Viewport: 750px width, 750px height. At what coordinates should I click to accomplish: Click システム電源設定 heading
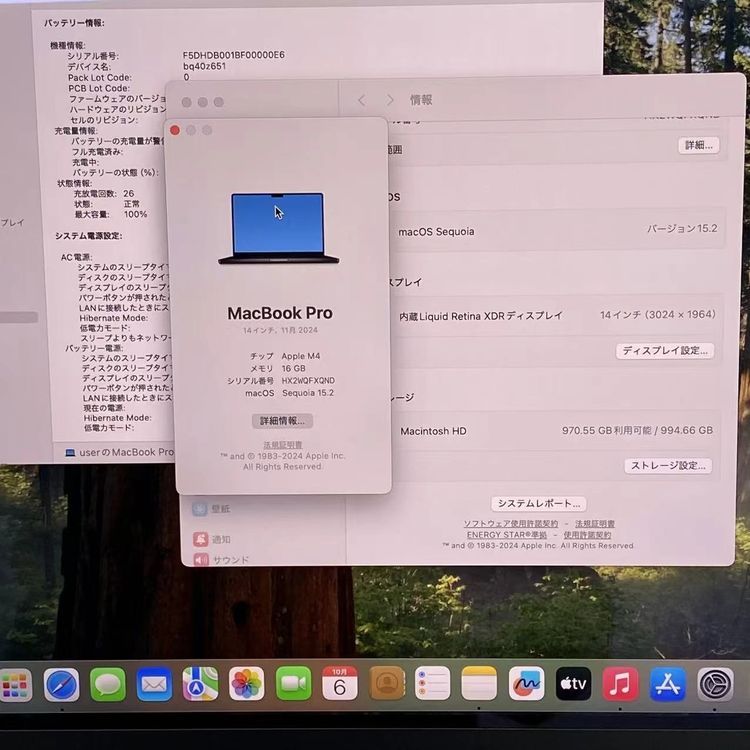click(x=88, y=236)
